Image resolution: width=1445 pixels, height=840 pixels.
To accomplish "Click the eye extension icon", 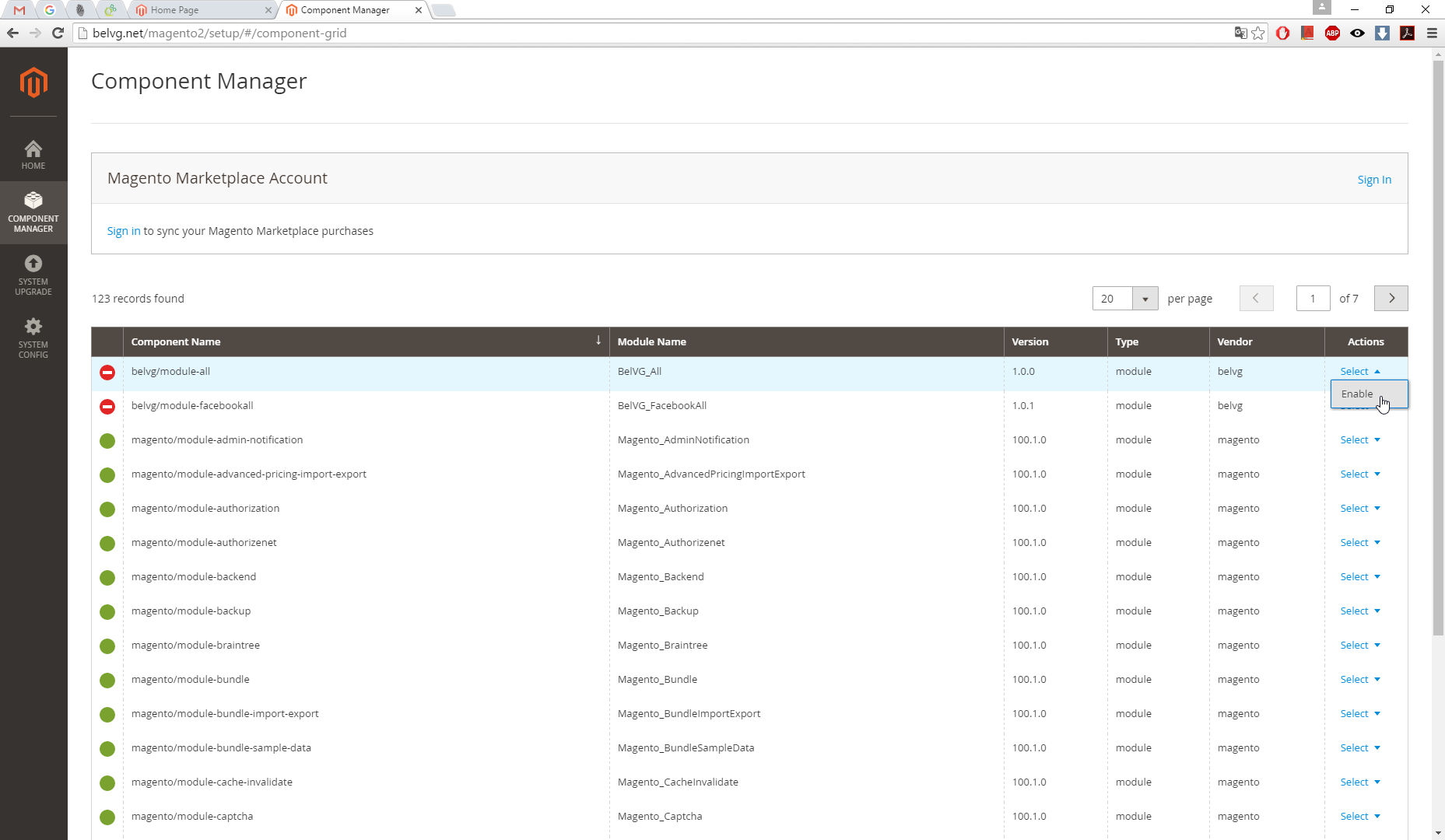I will coord(1357,33).
